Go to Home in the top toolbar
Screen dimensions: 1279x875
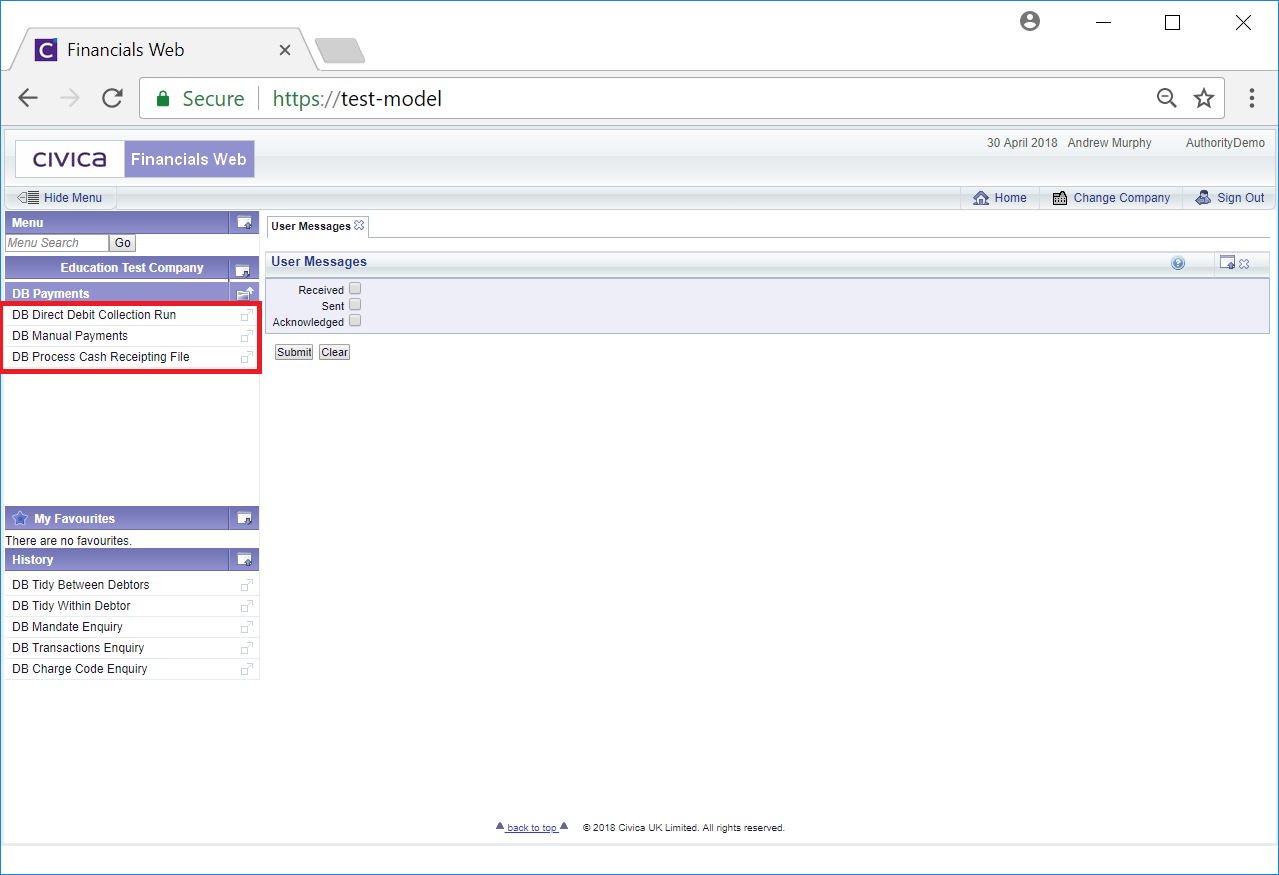(x=1000, y=198)
